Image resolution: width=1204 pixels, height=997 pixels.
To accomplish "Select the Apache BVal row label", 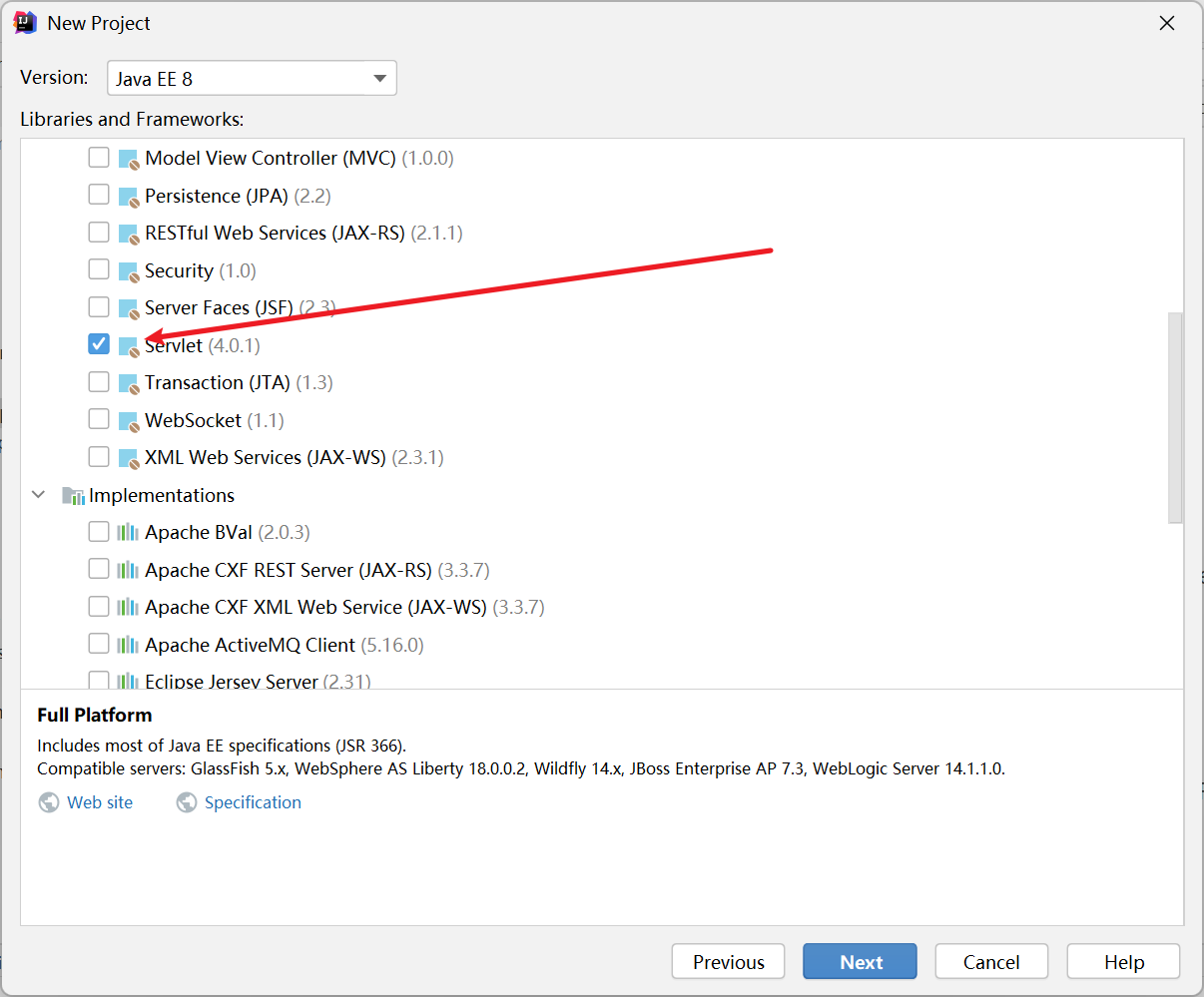I will (x=228, y=532).
